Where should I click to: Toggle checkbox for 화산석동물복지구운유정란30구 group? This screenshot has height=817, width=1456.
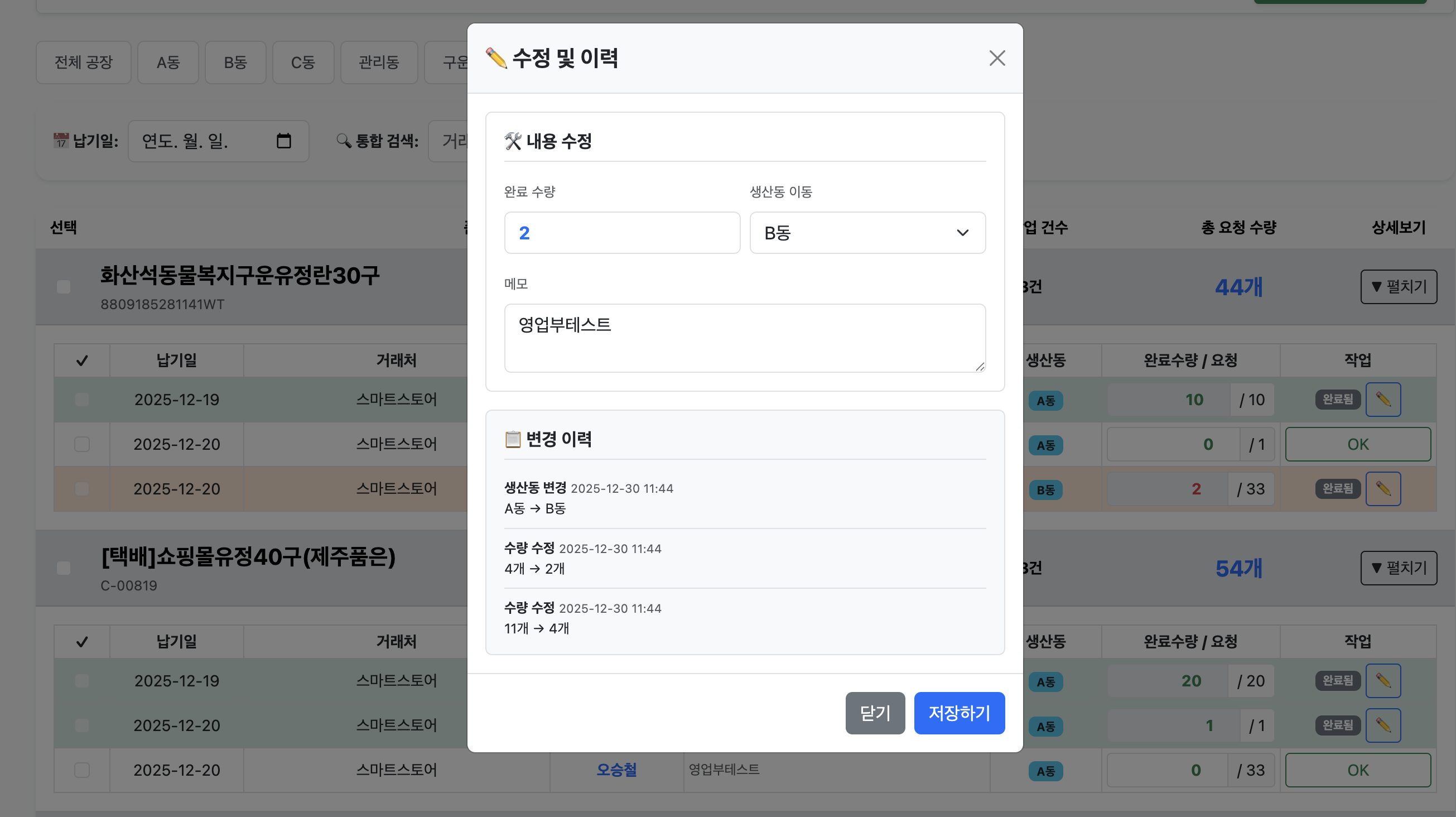point(63,287)
